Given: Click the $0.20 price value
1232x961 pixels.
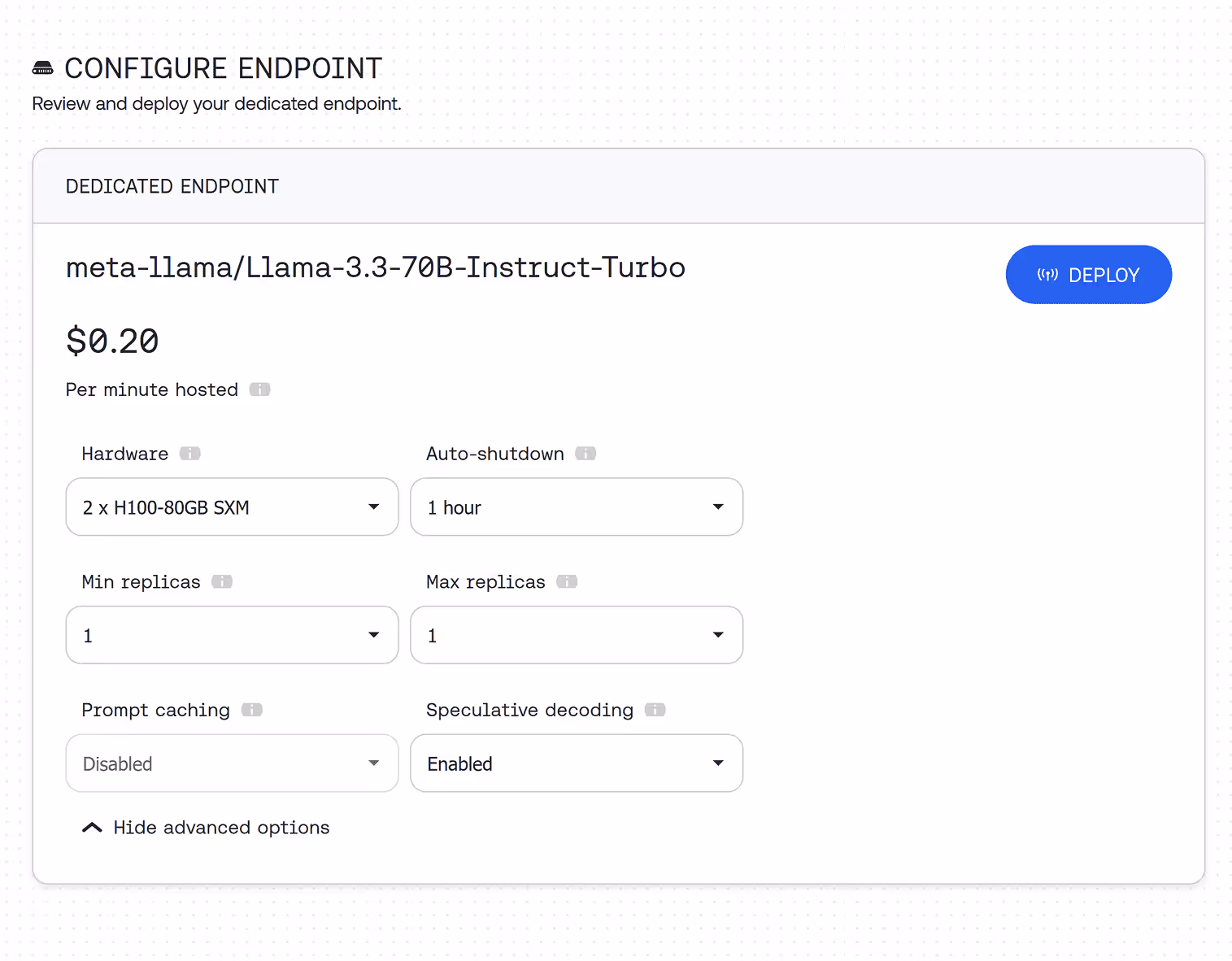Looking at the screenshot, I should (112, 341).
